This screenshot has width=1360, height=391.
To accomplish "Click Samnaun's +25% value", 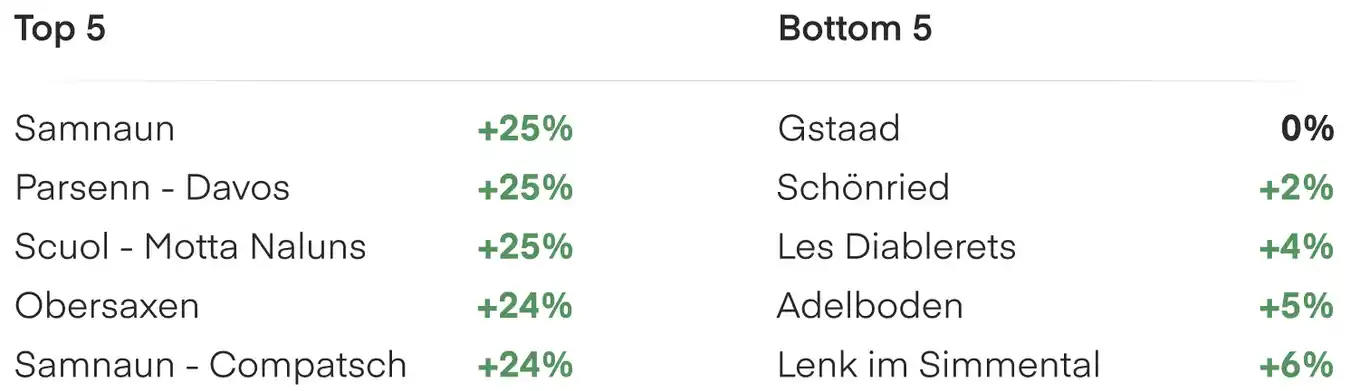I will (525, 128).
